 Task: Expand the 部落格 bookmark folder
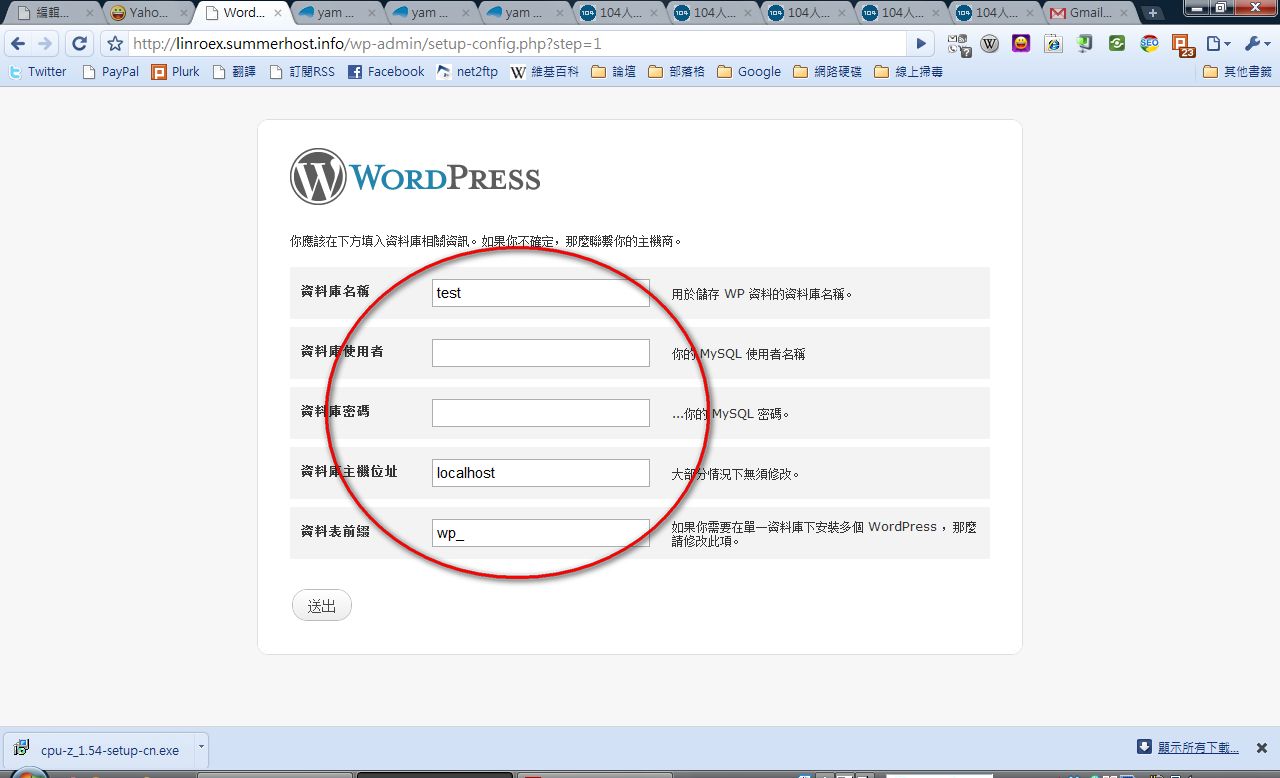677,72
